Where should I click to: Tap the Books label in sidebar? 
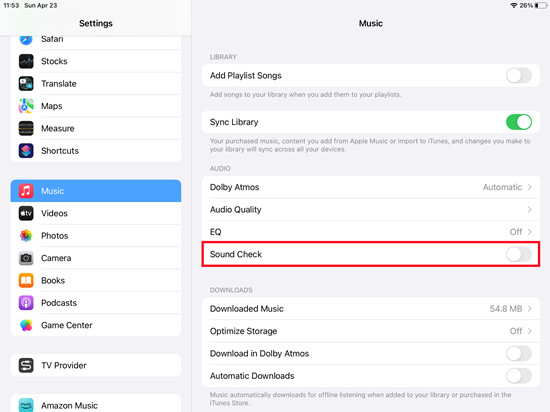click(53, 281)
